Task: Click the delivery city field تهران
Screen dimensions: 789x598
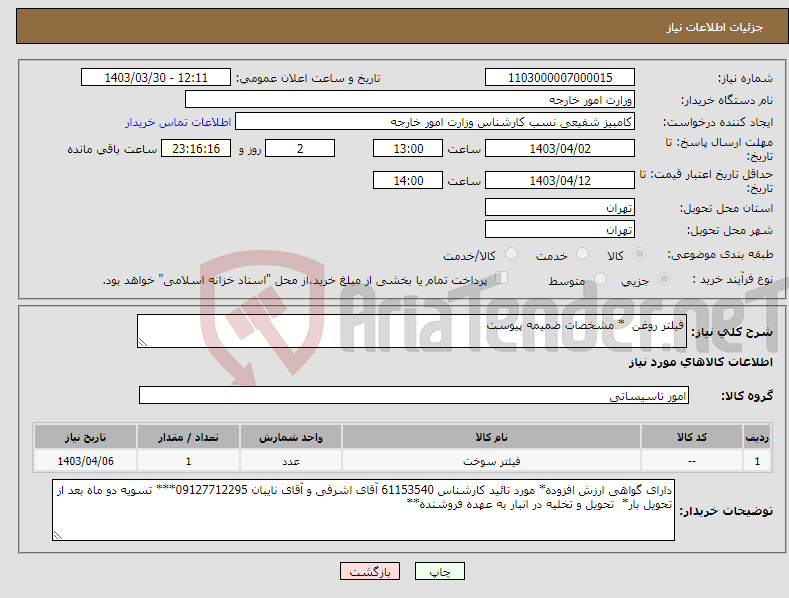Action: pos(560,230)
